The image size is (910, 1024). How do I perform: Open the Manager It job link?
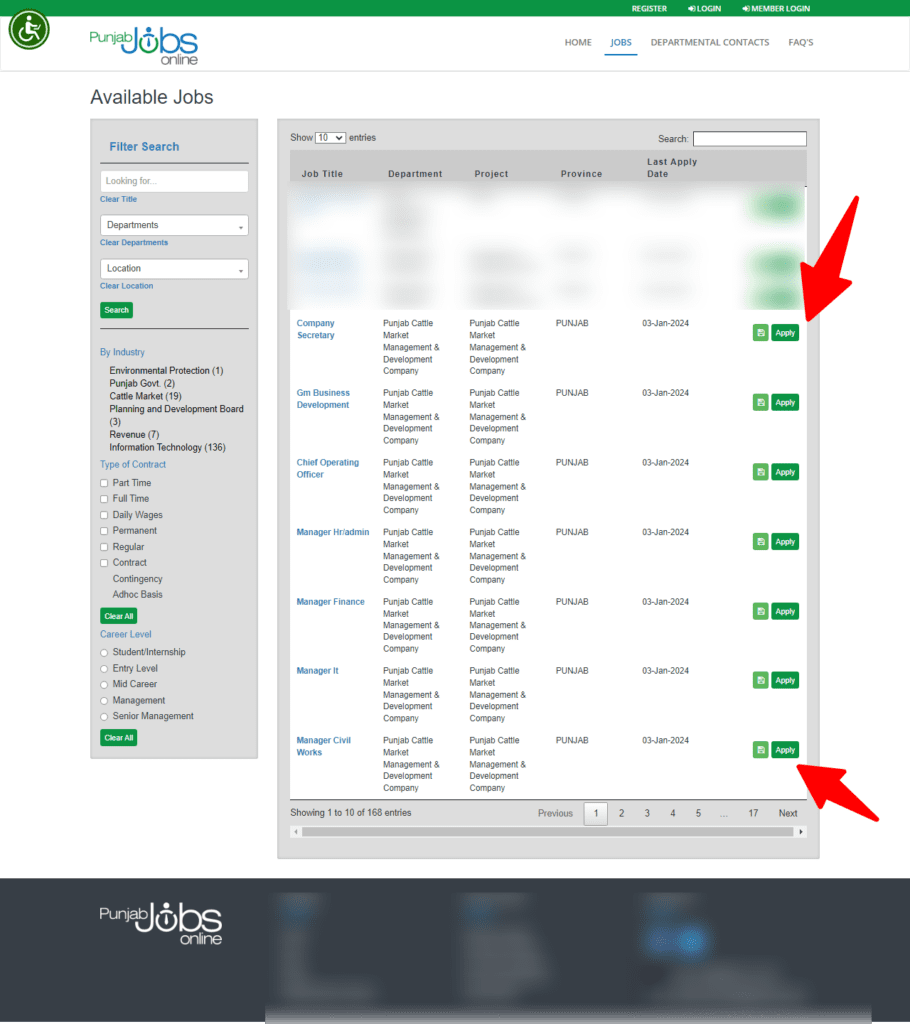point(317,671)
